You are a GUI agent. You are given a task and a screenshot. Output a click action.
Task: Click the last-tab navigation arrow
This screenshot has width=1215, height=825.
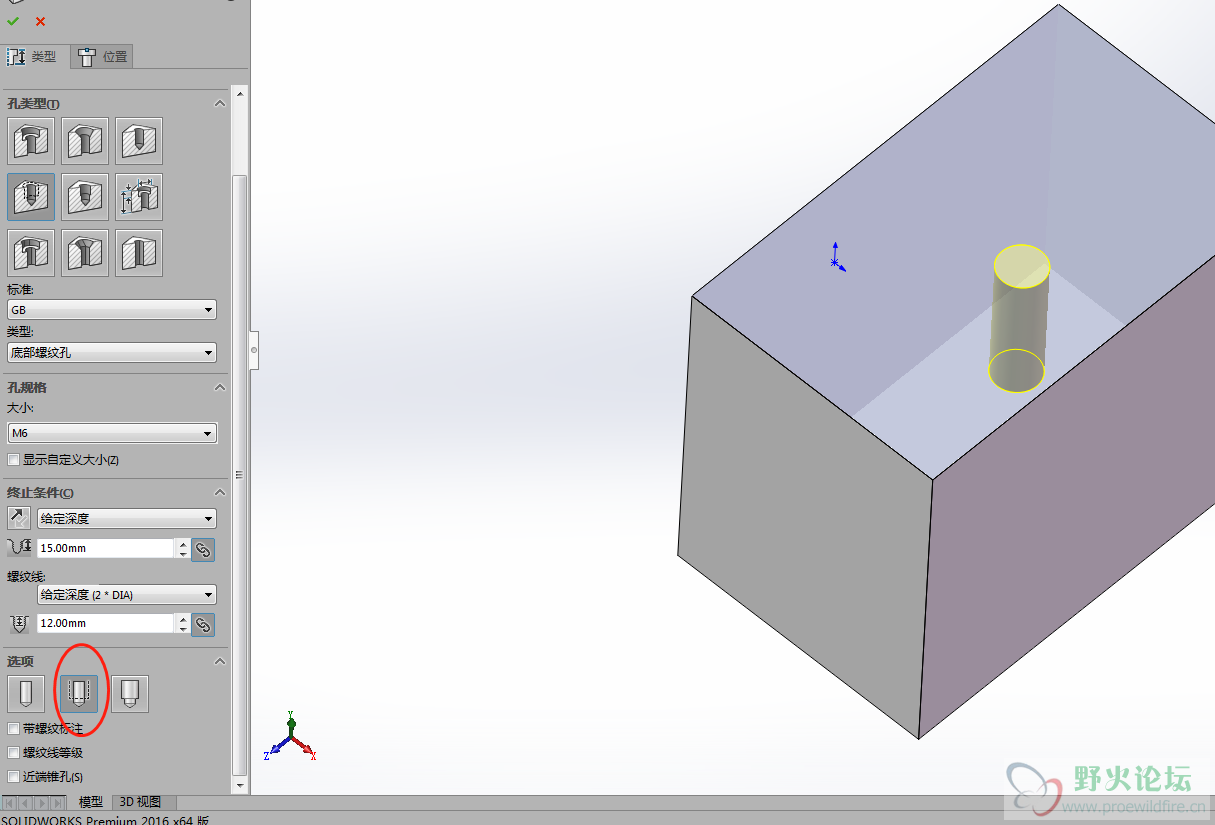57,803
